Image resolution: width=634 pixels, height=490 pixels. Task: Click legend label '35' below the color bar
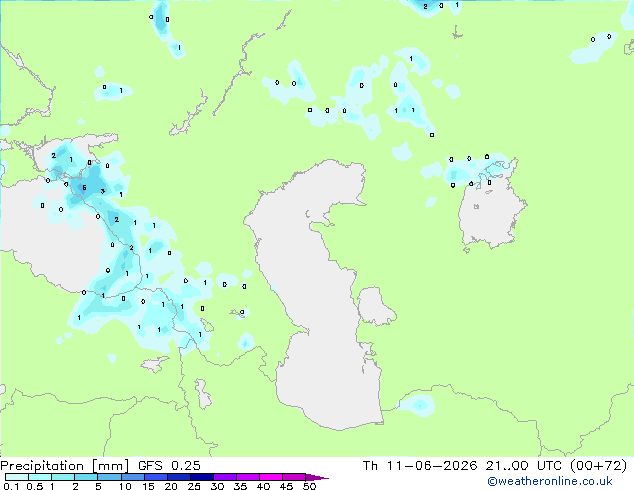240,486
